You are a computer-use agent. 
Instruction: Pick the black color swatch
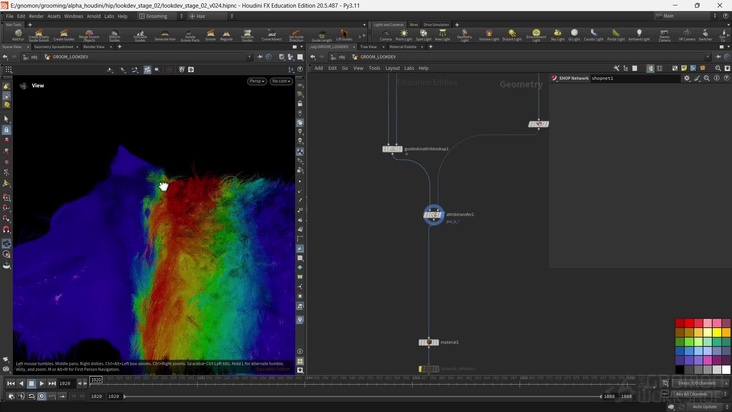680,370
